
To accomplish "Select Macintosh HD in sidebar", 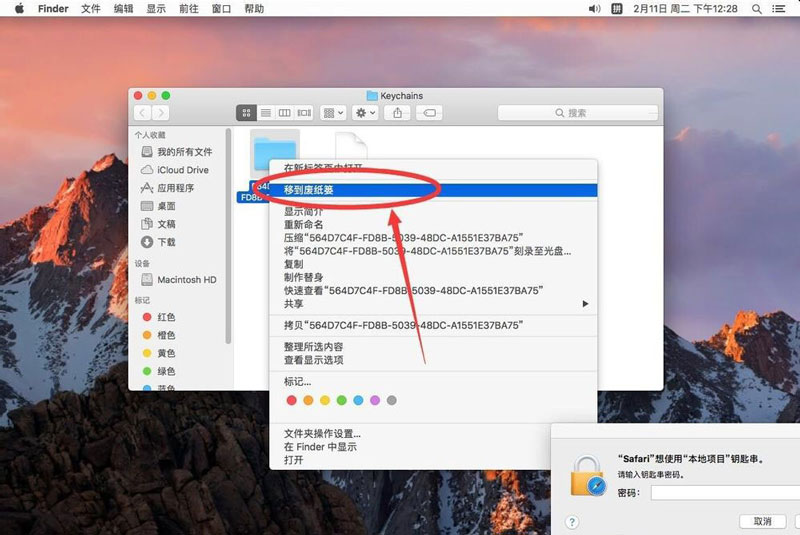I will pos(178,279).
